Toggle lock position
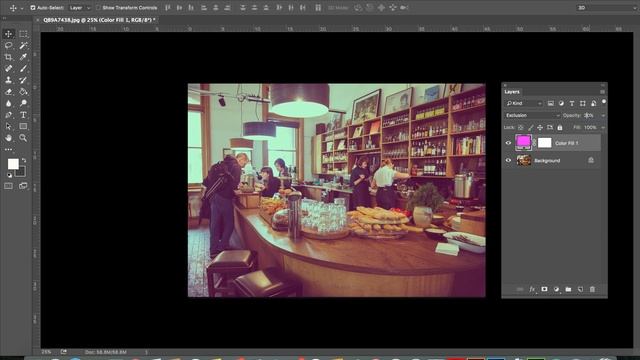The height and width of the screenshot is (360, 640). (540, 128)
